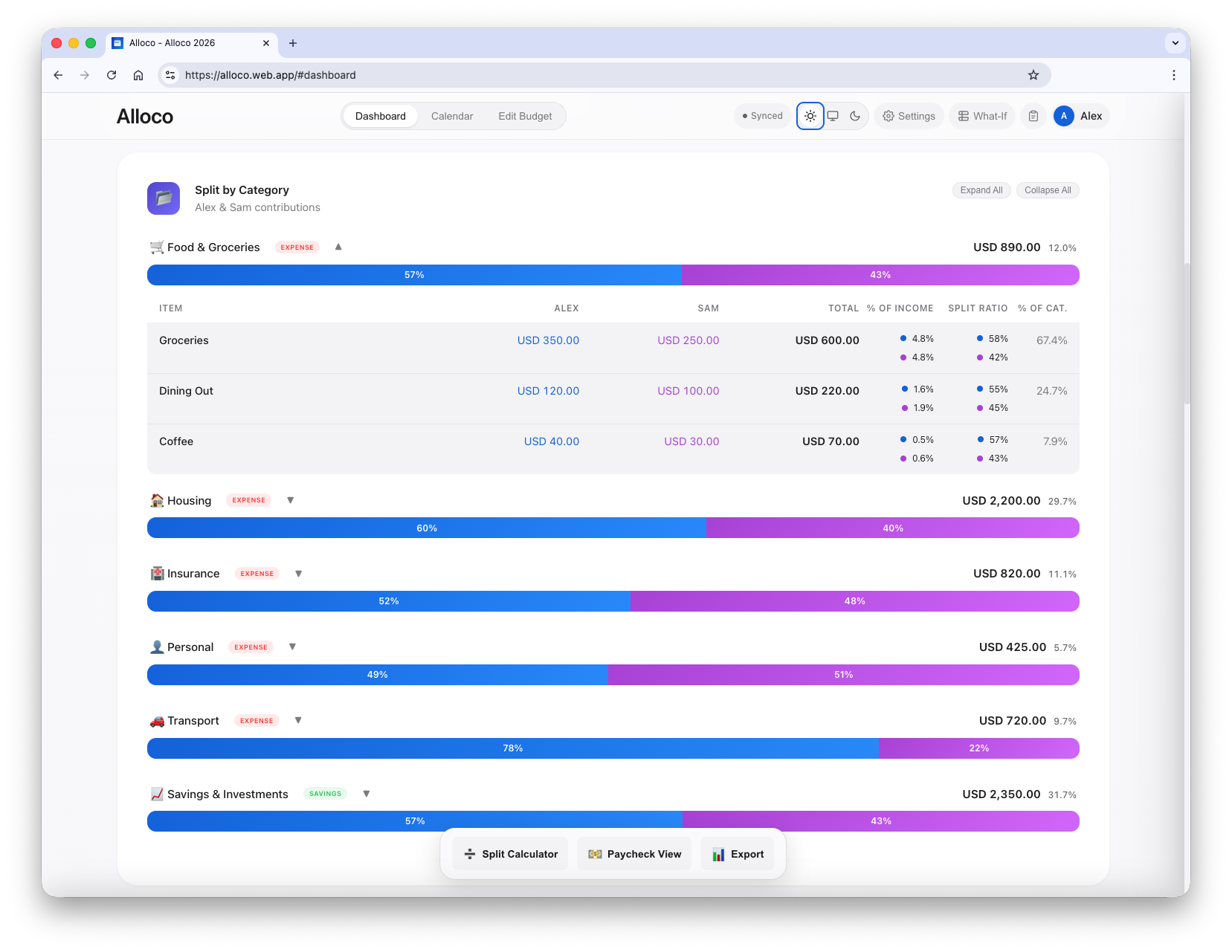Viewport: 1232px width, 952px height.
Task: Open the clipboard icon in header
Action: (x=1033, y=116)
